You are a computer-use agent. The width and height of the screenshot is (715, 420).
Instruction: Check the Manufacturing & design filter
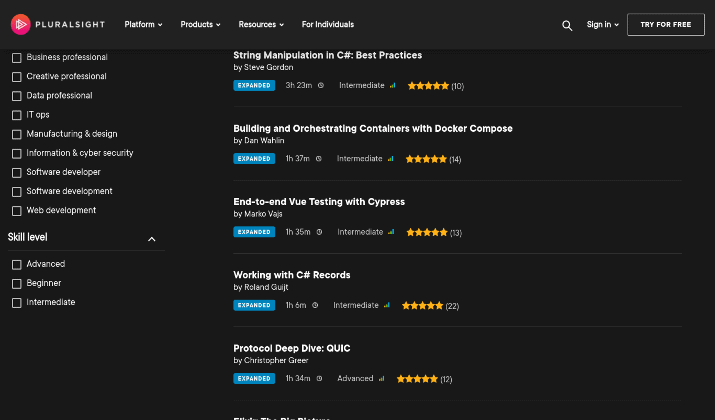pos(17,135)
